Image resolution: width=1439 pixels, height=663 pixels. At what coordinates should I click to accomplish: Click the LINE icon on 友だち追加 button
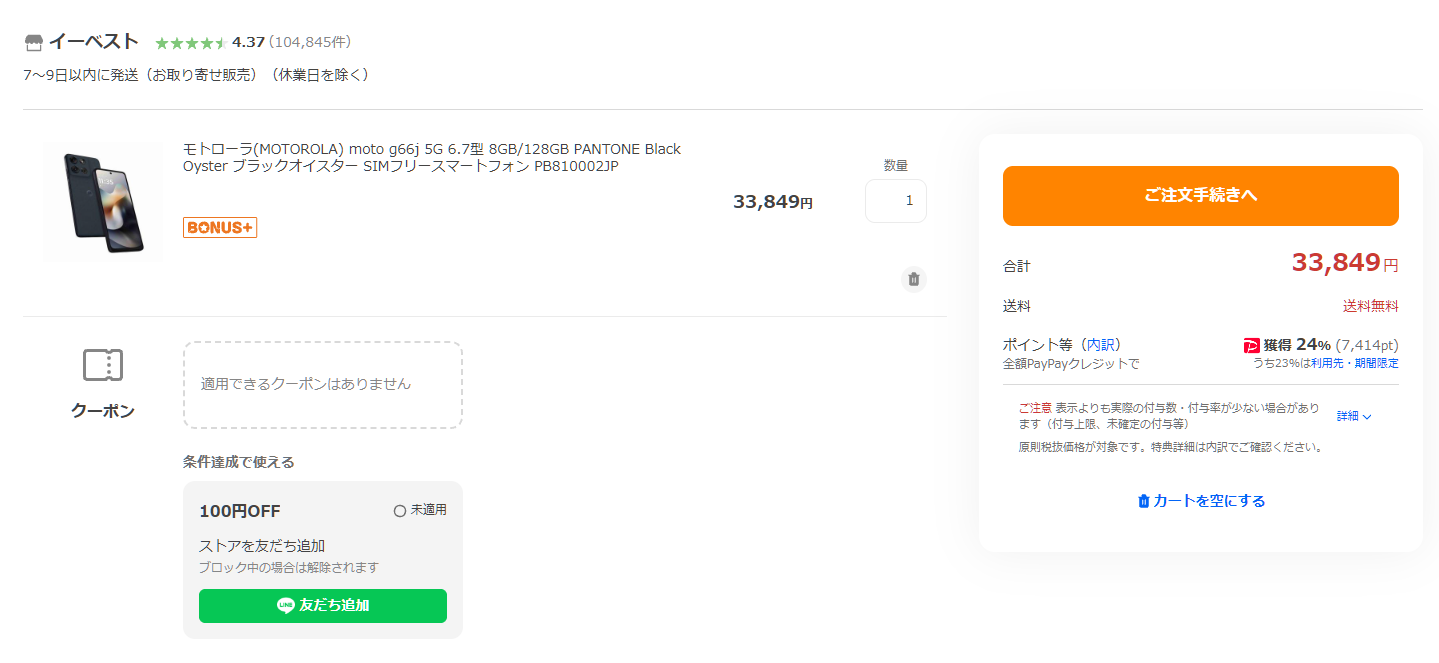[x=286, y=606]
